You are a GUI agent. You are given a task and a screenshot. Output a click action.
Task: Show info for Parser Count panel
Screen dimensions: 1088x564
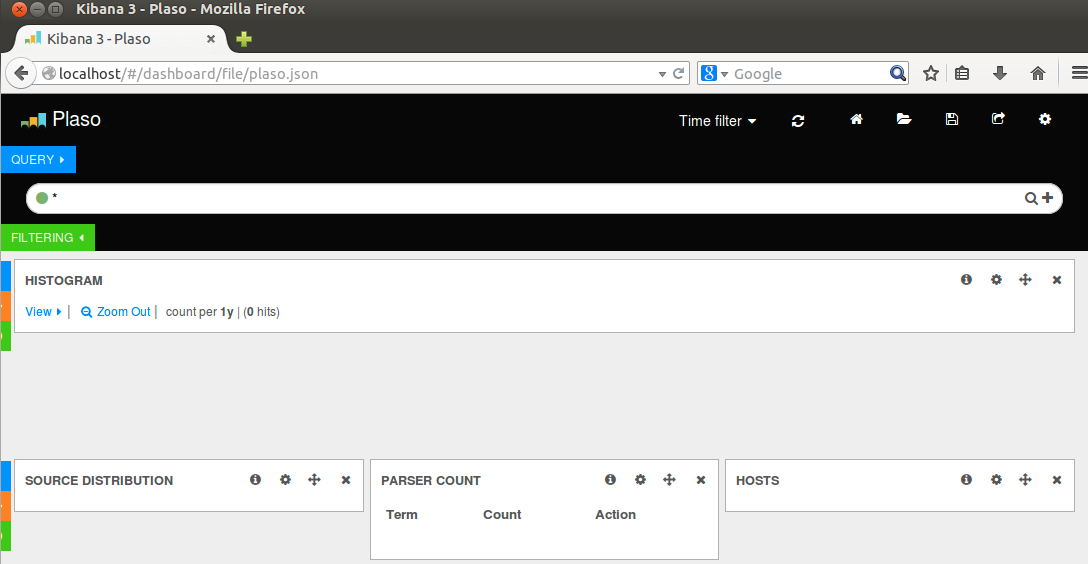point(610,479)
